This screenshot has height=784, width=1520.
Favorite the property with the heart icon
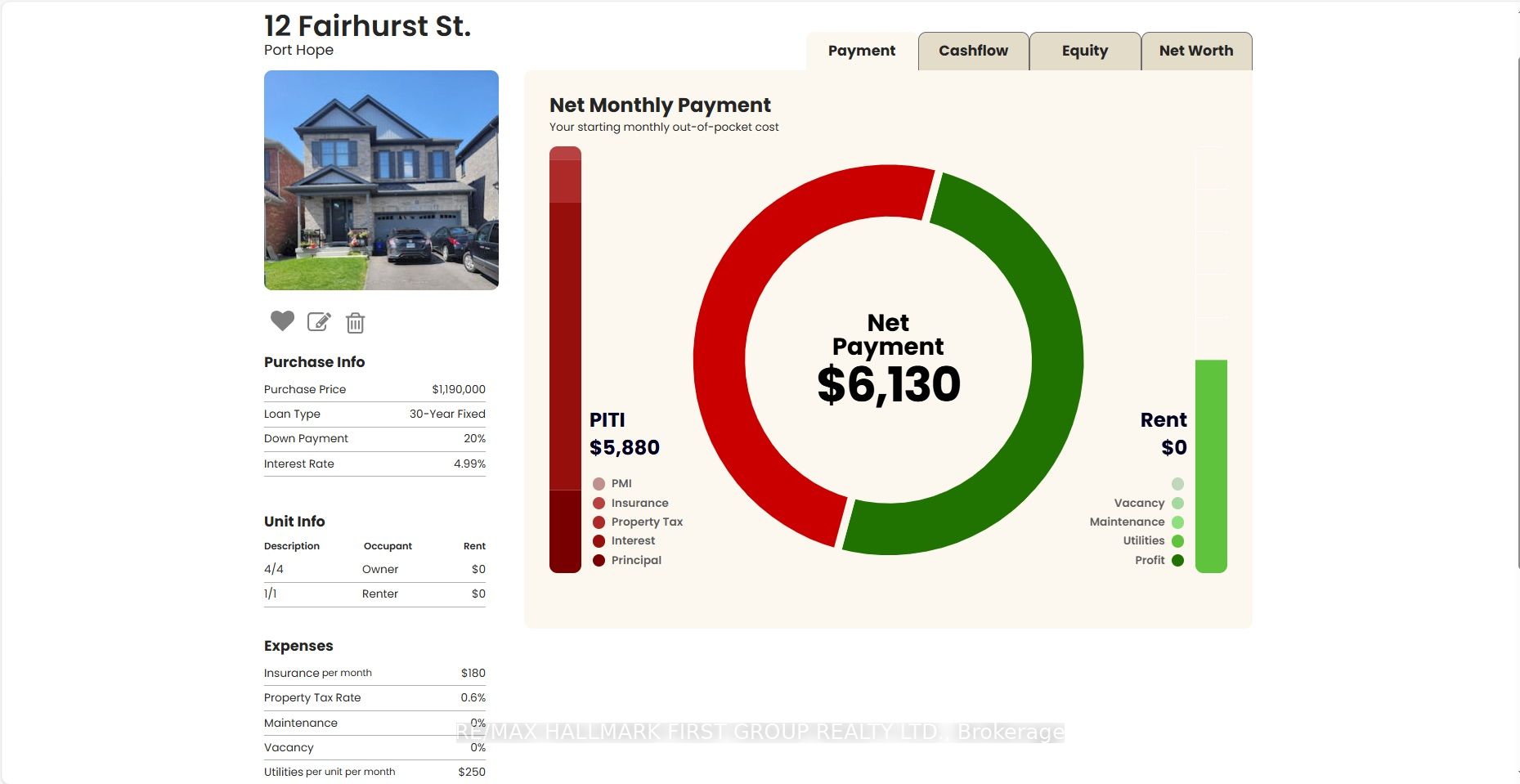pyautogui.click(x=282, y=321)
